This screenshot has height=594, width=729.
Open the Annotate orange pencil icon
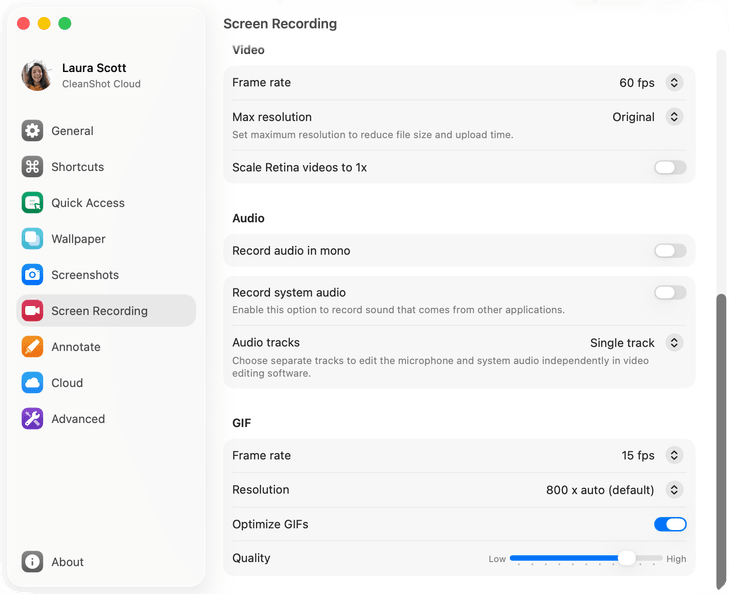(32, 347)
